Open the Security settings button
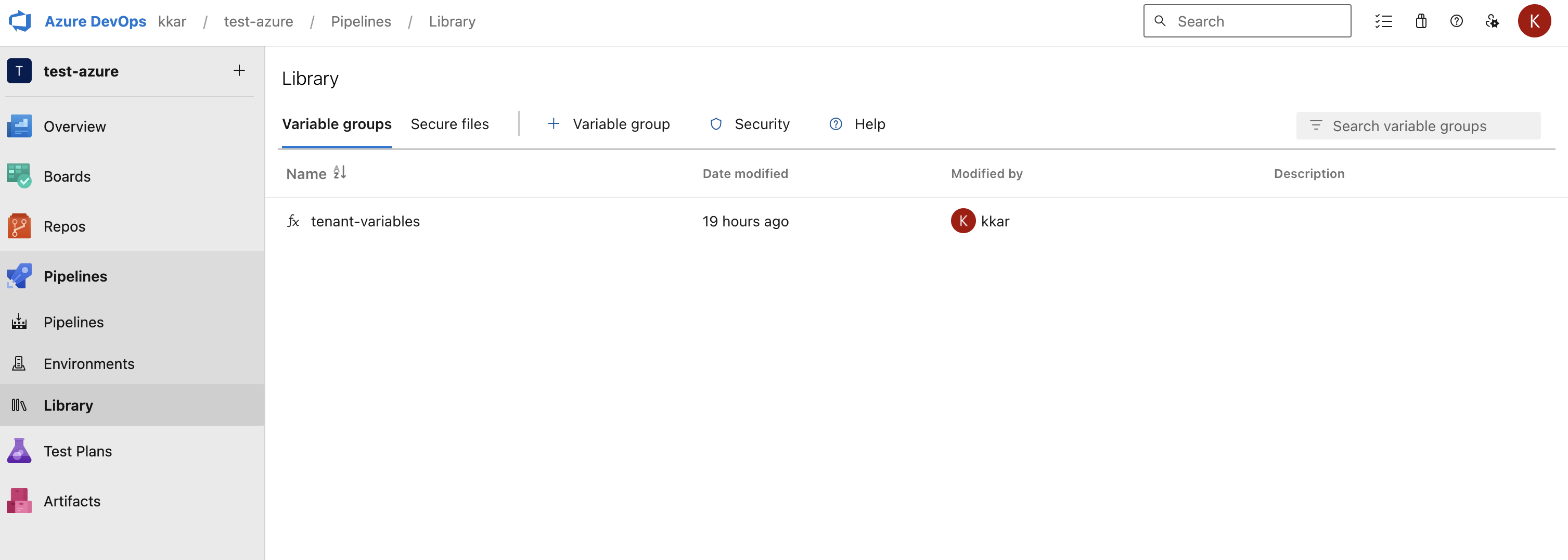1568x560 pixels. 750,124
